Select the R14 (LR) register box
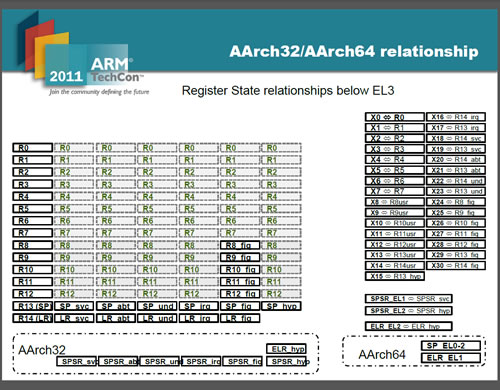The image size is (500, 390). coord(33,318)
